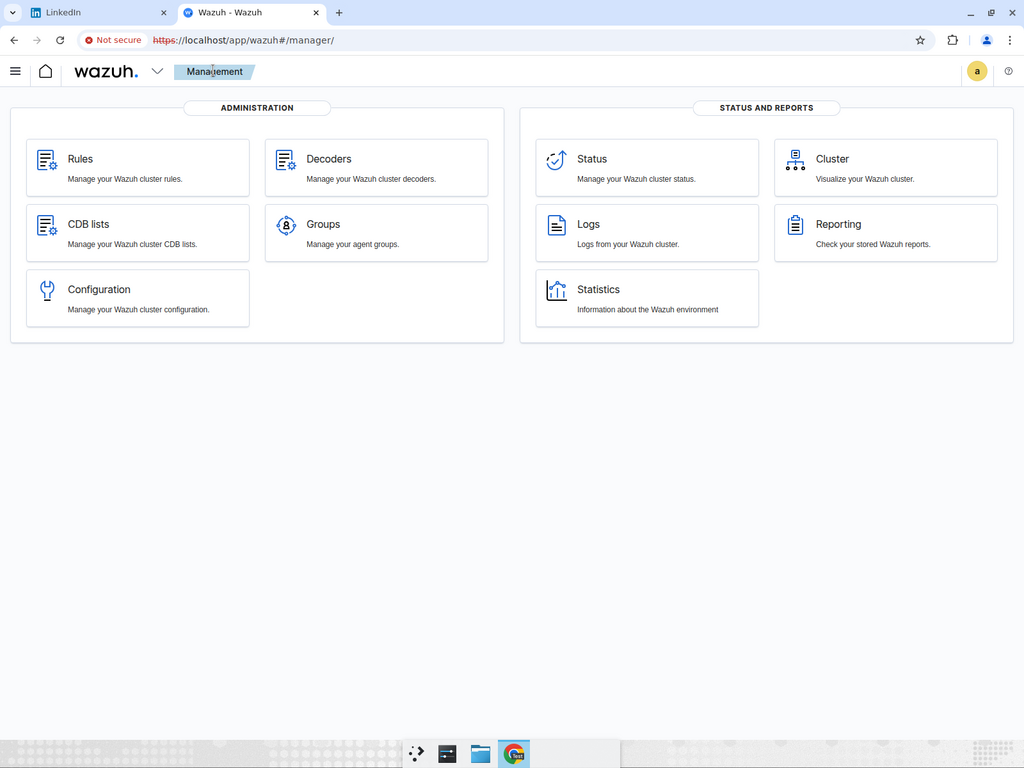
Task: Click the Not secure site badge
Action: click(x=113, y=40)
